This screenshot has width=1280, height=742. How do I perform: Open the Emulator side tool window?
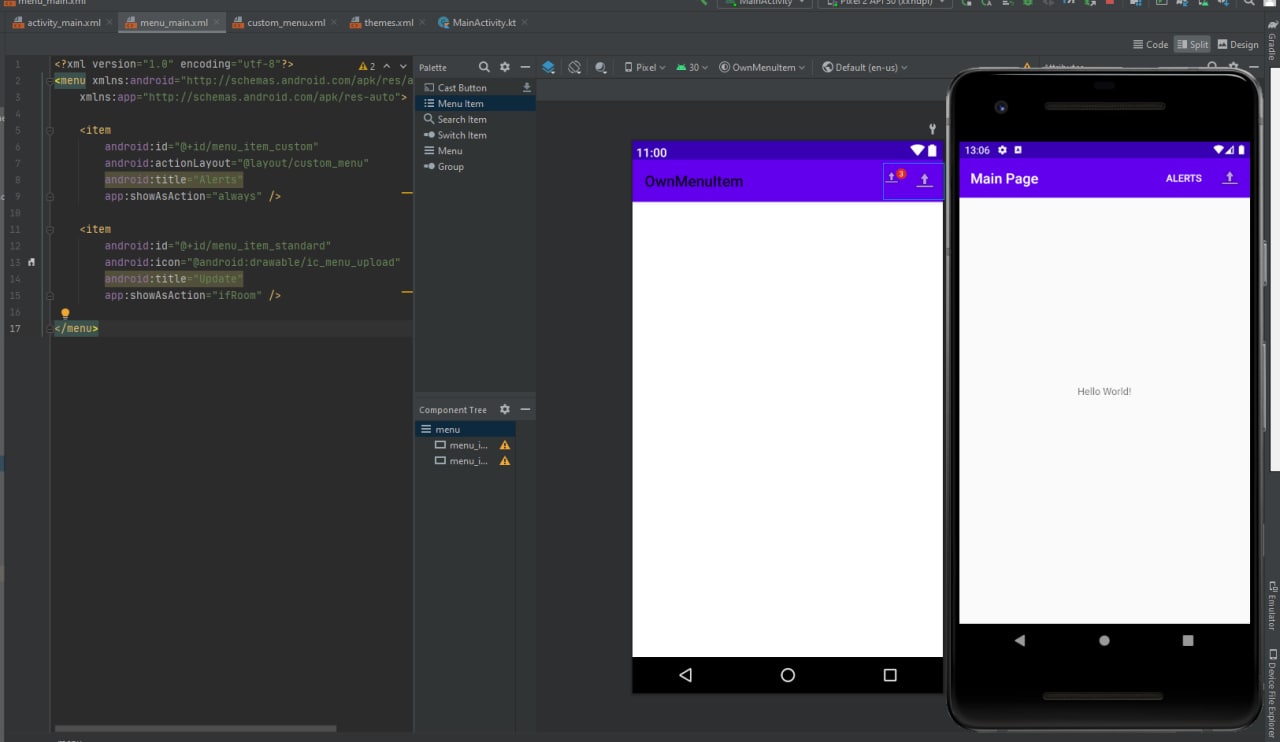(x=1272, y=606)
